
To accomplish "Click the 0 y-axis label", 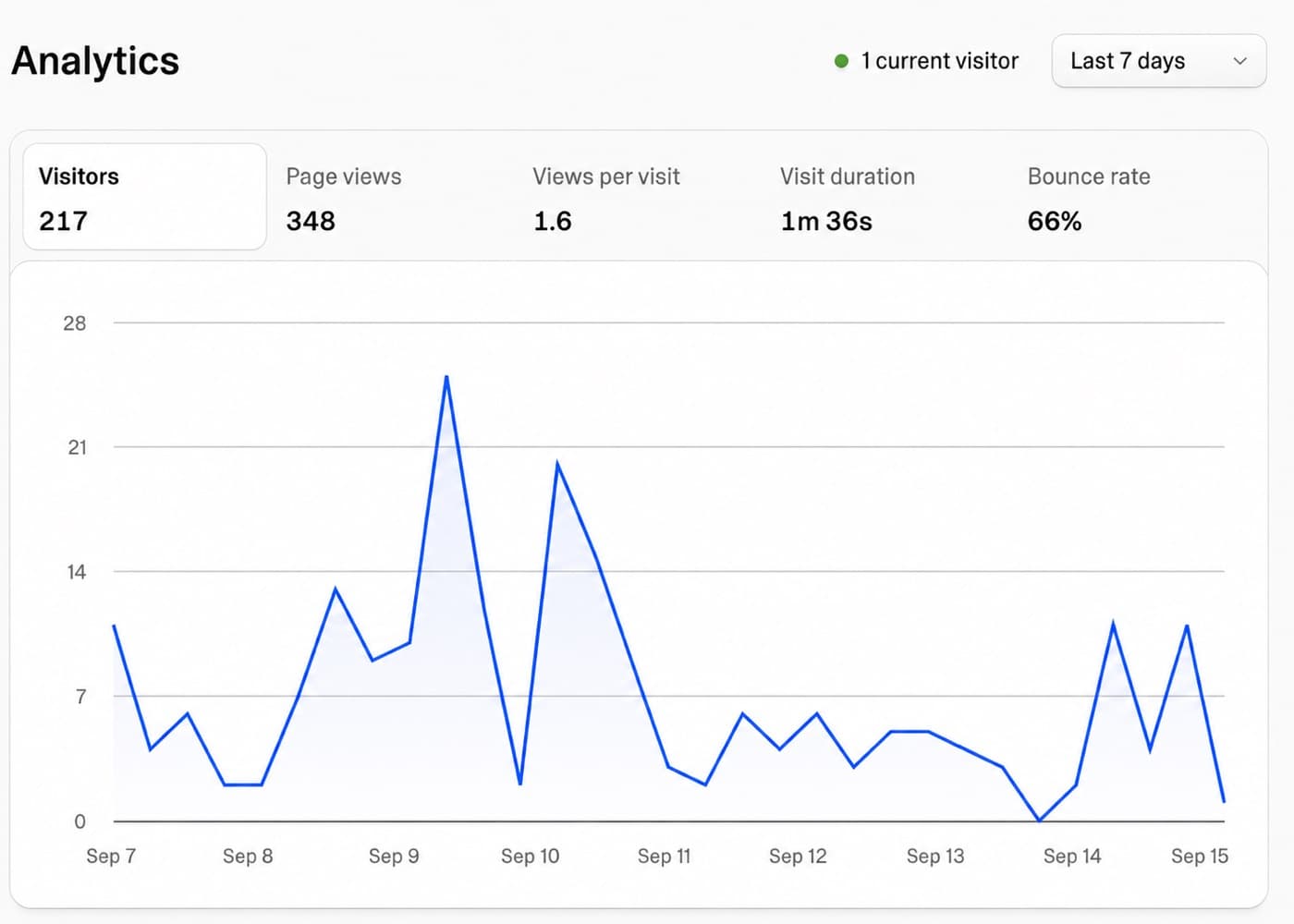I will click(x=80, y=821).
